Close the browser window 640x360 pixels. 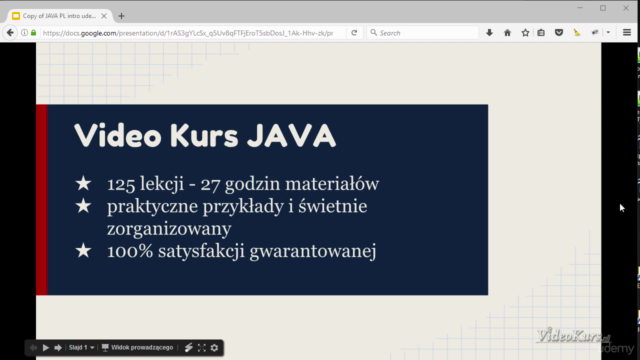626,8
